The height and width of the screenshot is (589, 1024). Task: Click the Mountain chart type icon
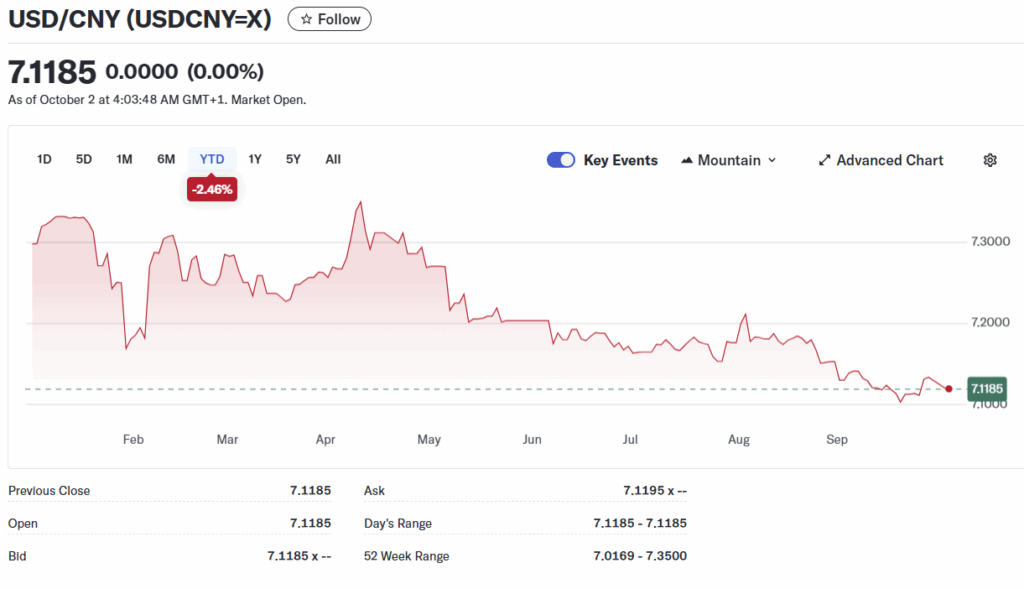tap(687, 160)
